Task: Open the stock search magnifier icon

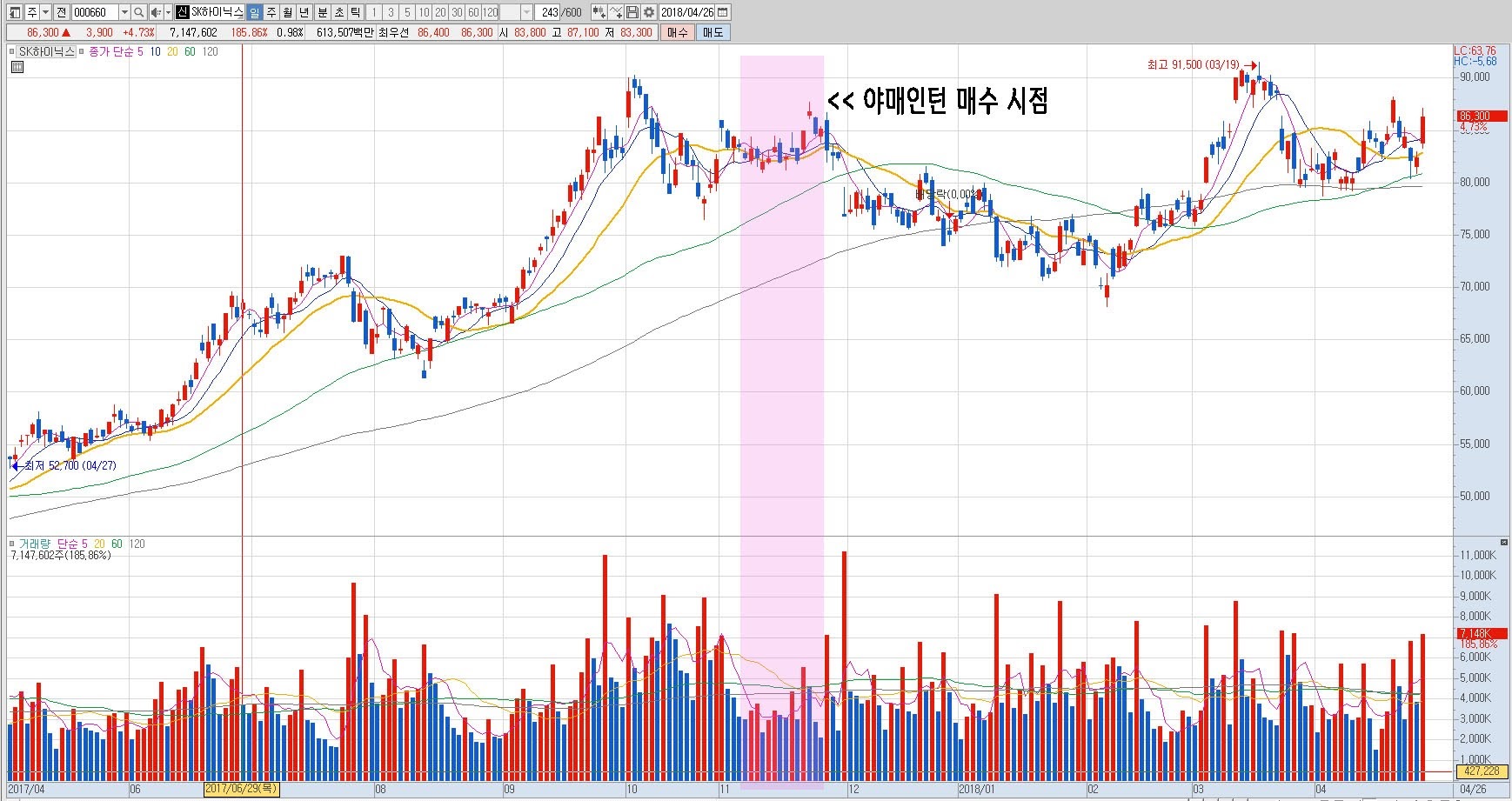Action: point(139,12)
